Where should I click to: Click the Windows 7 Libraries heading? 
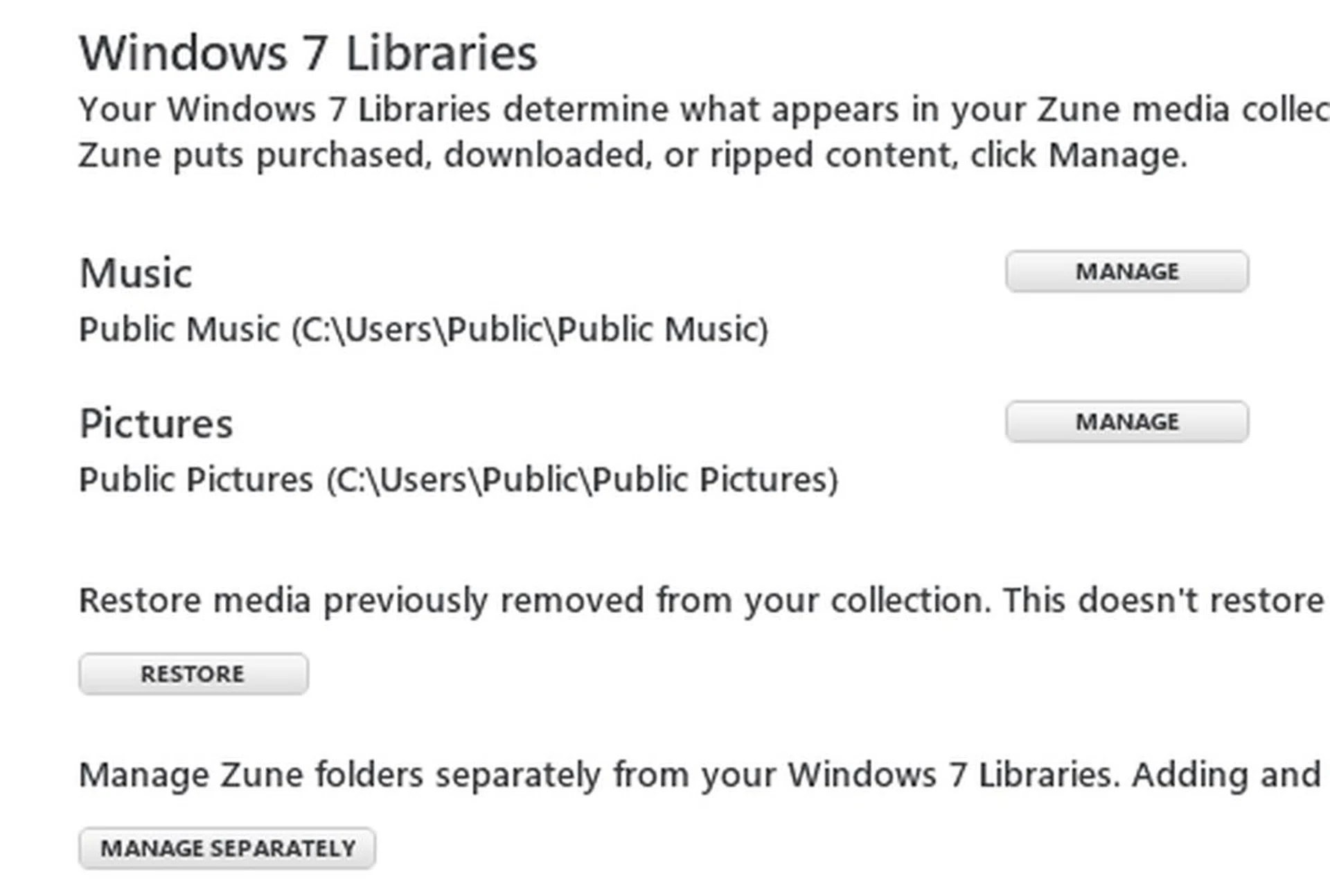(308, 53)
